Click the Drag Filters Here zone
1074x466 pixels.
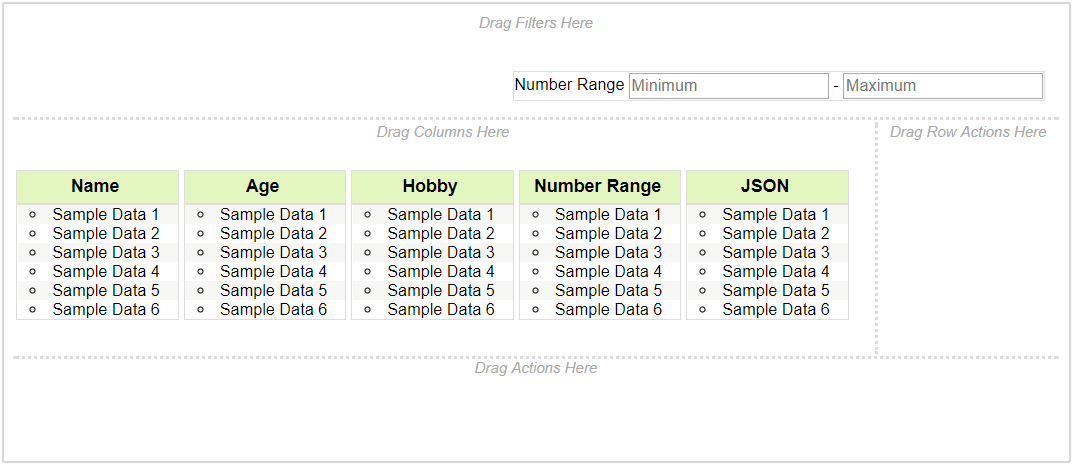tap(536, 23)
